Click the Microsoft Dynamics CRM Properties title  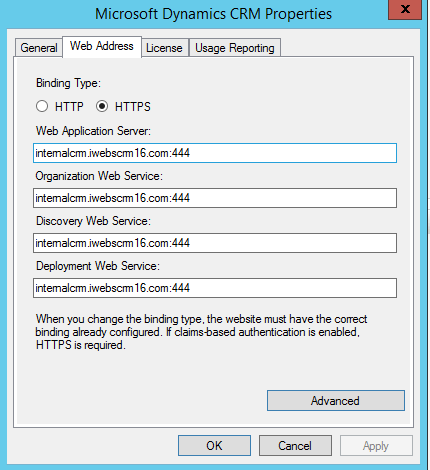(x=213, y=14)
